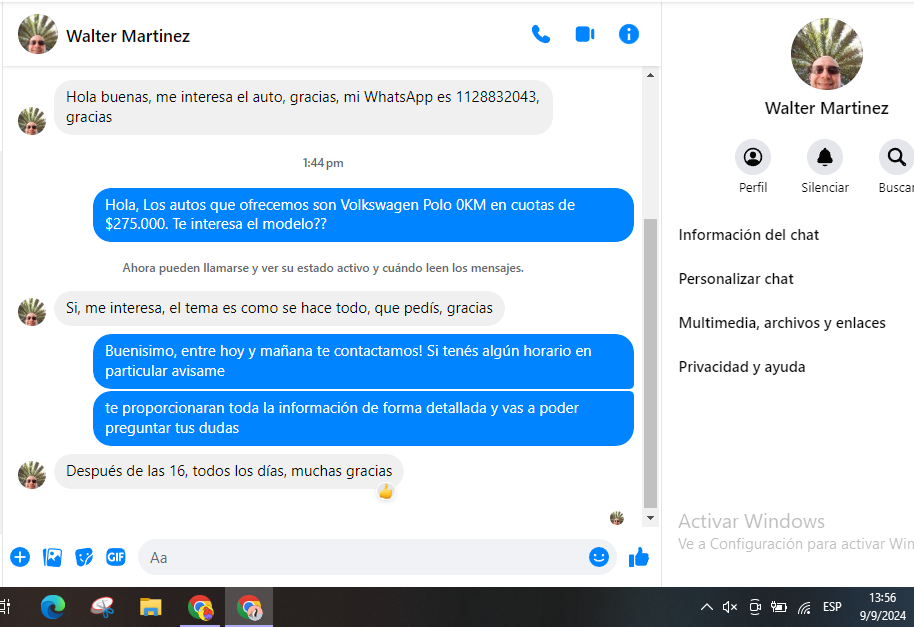Click Walter Martinez's header profile picture
Screen dimensions: 914x627
[38, 34]
